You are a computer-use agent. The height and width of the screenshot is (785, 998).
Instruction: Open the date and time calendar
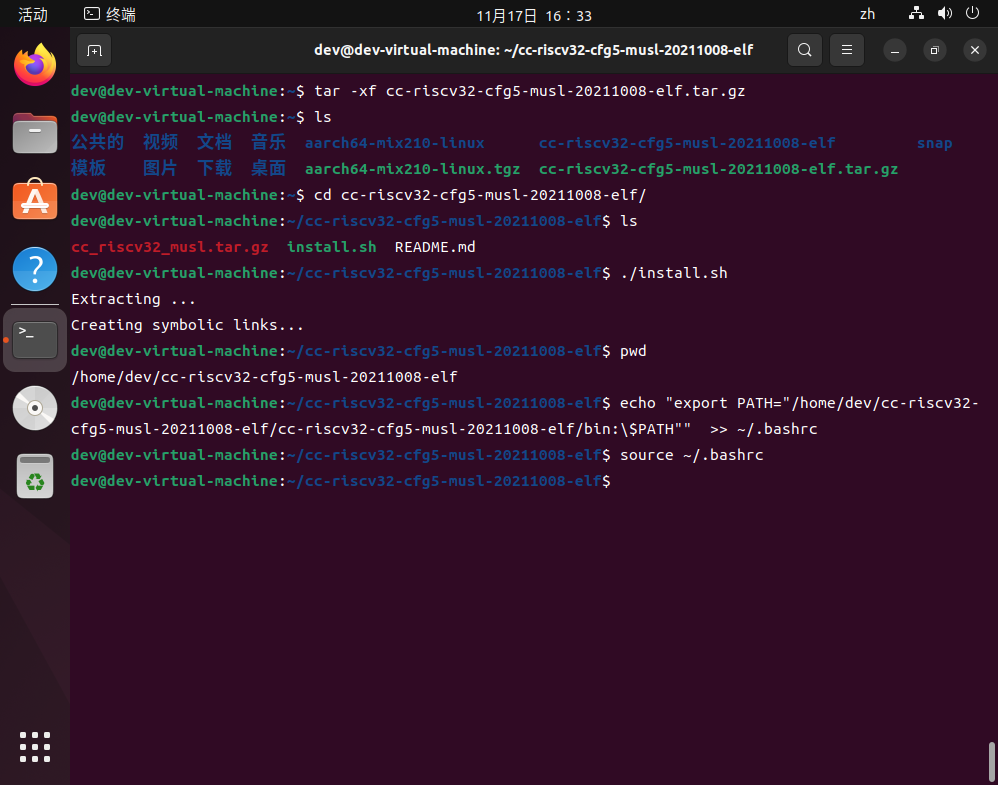(534, 15)
